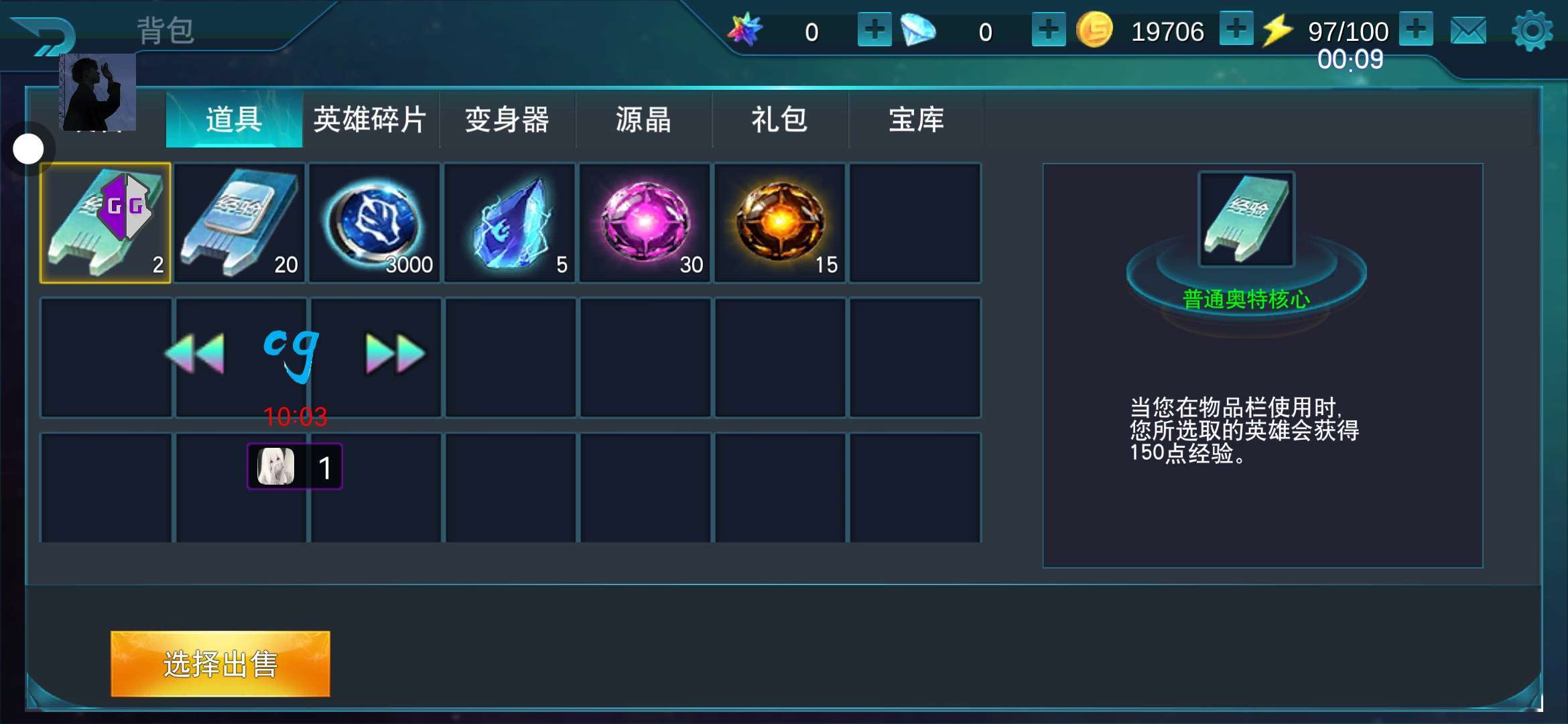The height and width of the screenshot is (724, 1568).
Task: Select the blue emblem coin item
Action: point(375,223)
